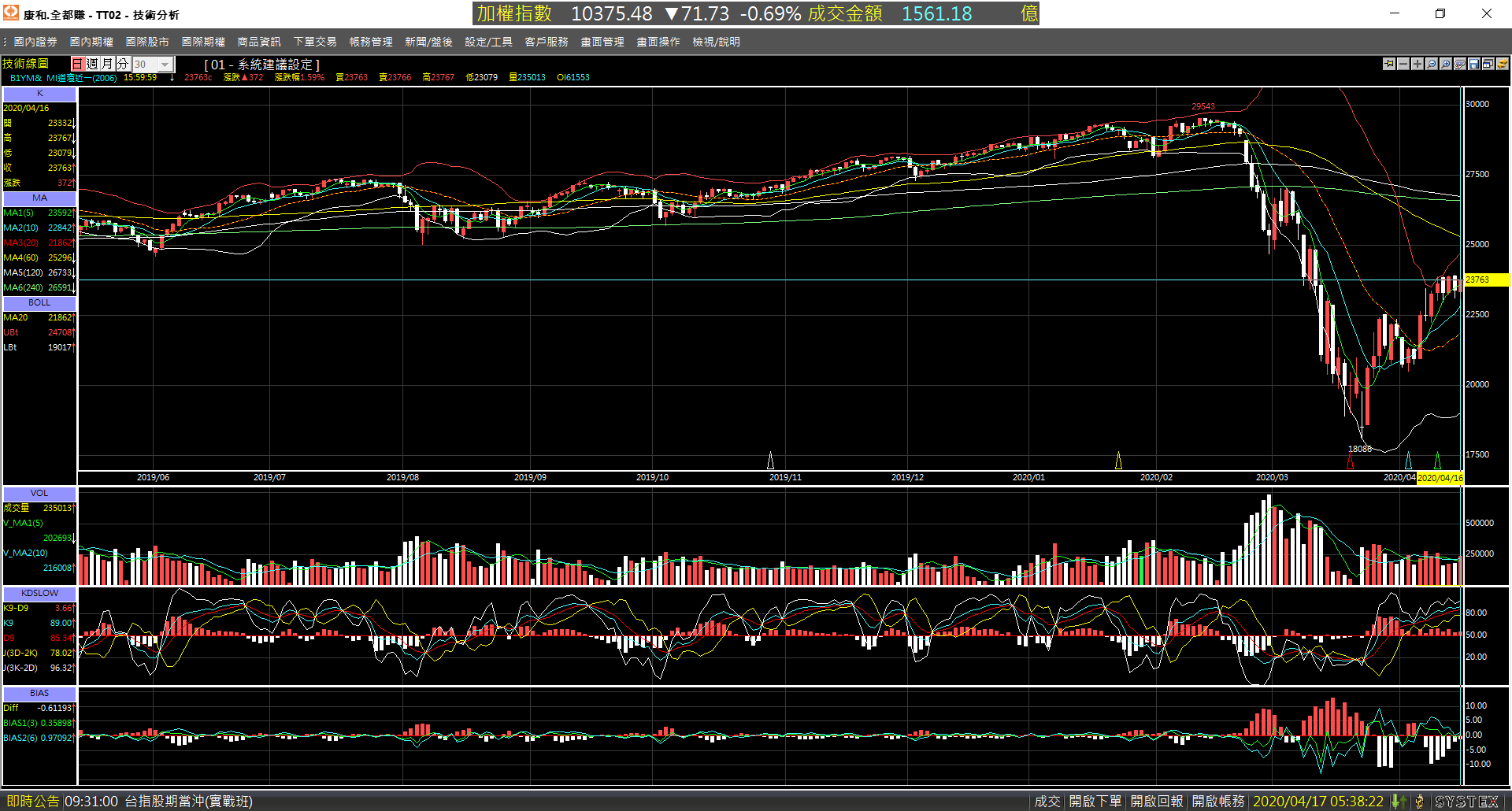Select the 分 minute period button
1512x811 pixels.
(122, 64)
